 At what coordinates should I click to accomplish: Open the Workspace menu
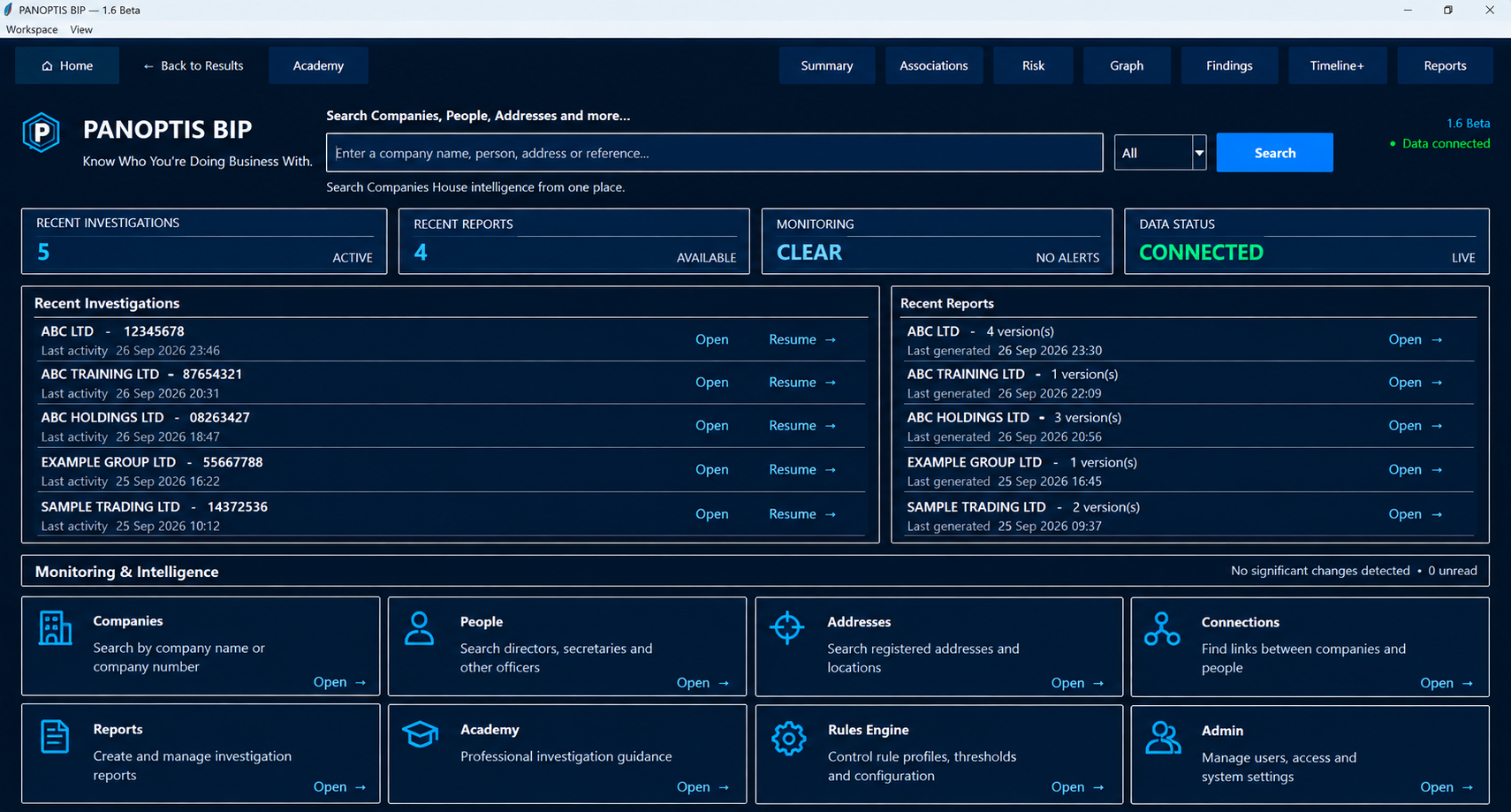coord(32,29)
